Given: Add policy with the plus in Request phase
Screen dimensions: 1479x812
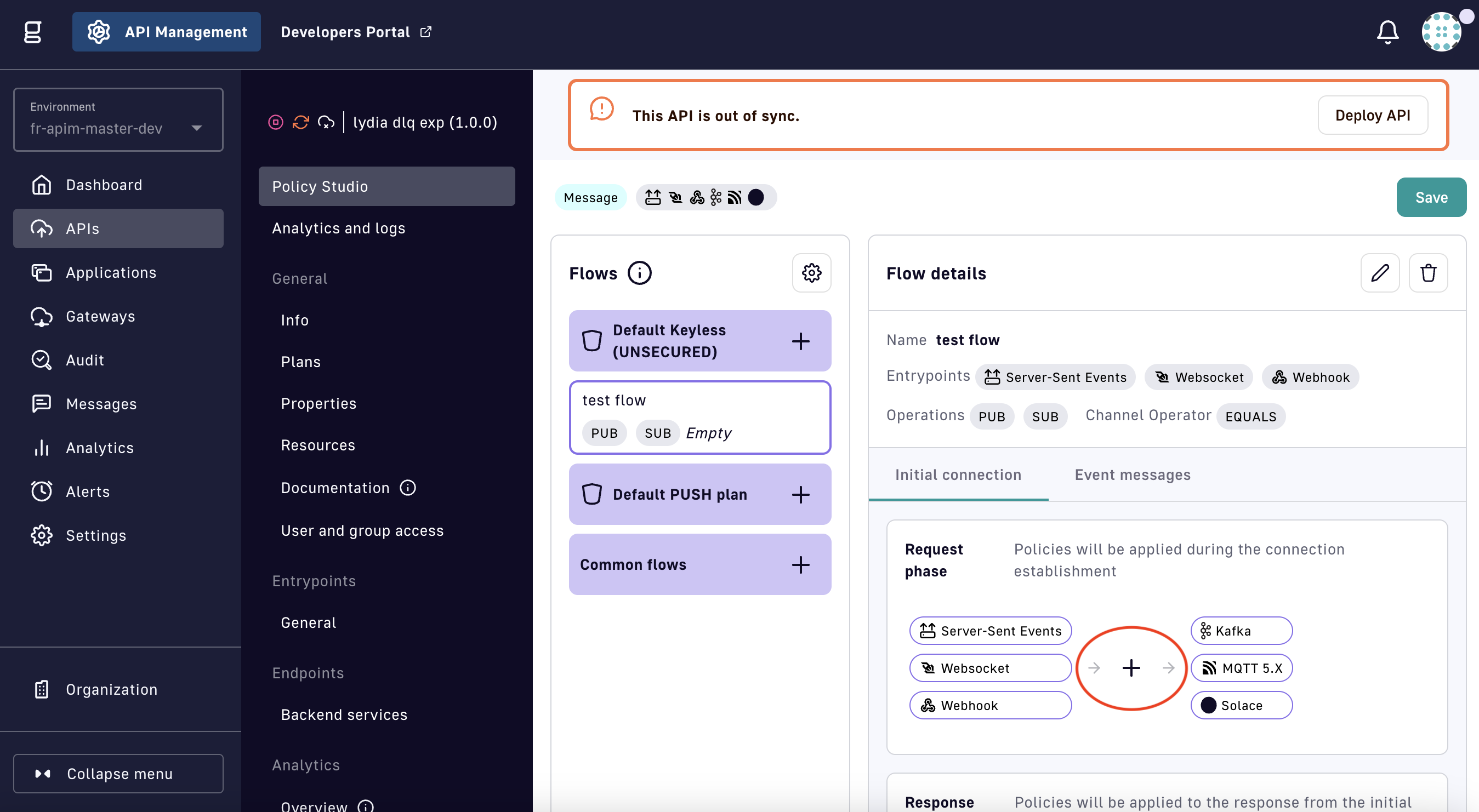Looking at the screenshot, I should click(1130, 668).
